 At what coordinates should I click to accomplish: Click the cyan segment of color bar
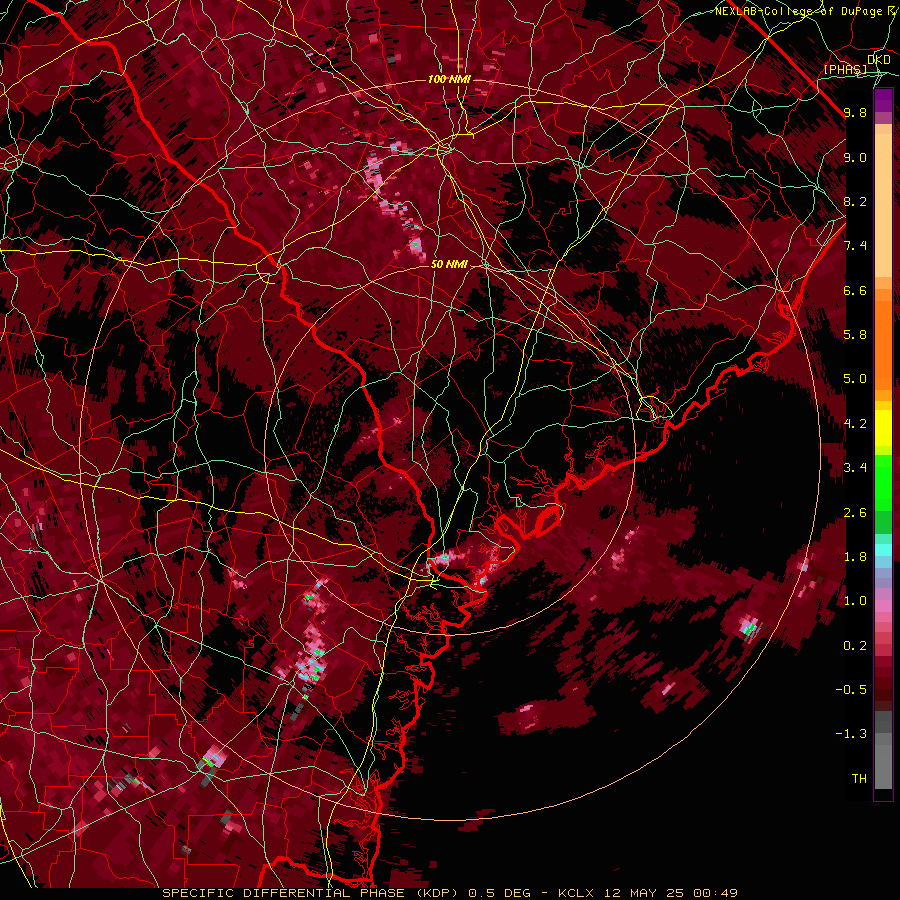[883, 550]
